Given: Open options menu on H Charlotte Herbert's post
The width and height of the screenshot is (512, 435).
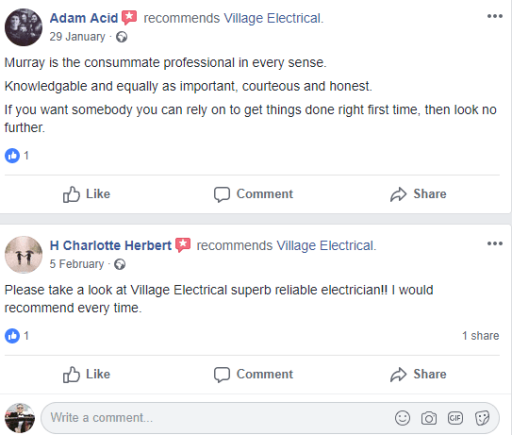Looking at the screenshot, I should (495, 243).
